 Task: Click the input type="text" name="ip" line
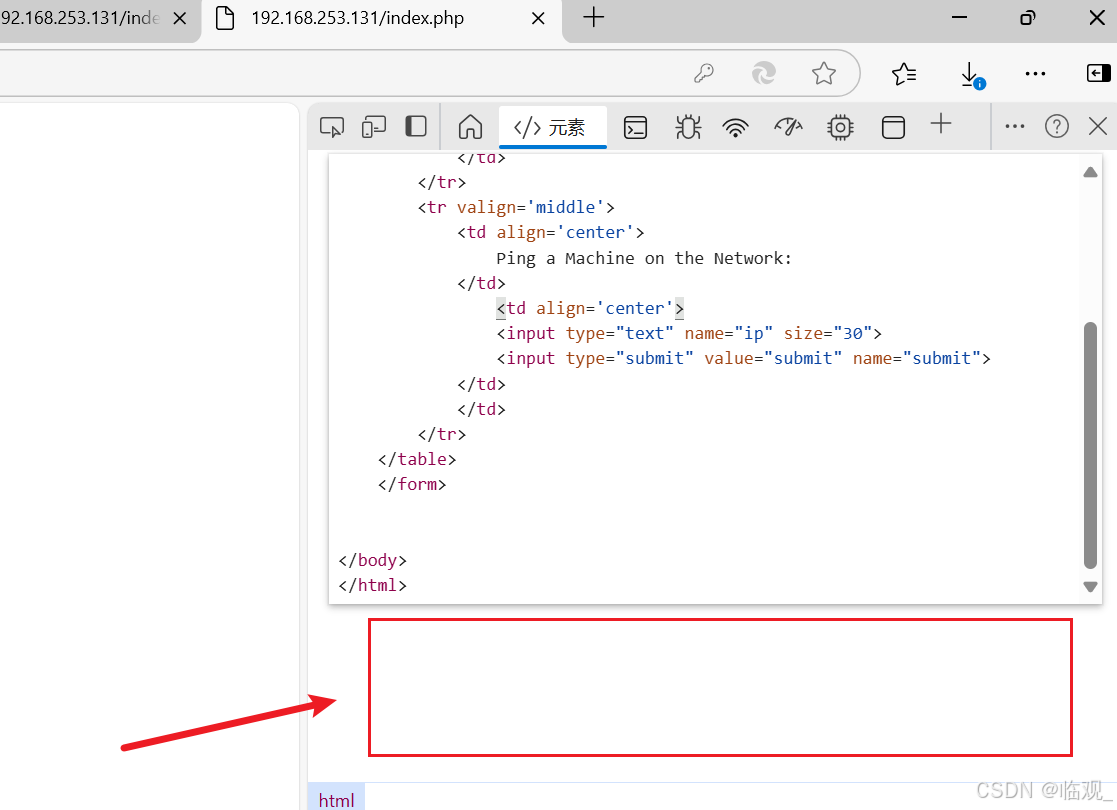(x=688, y=333)
